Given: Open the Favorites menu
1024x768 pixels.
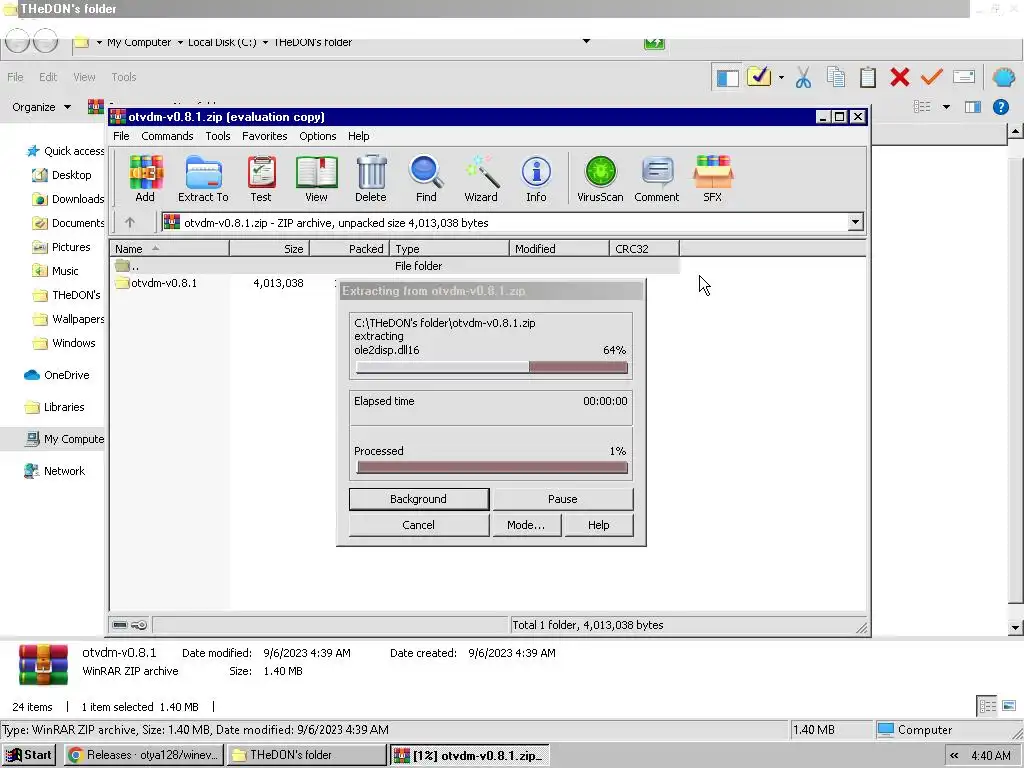Looking at the screenshot, I should [x=264, y=136].
